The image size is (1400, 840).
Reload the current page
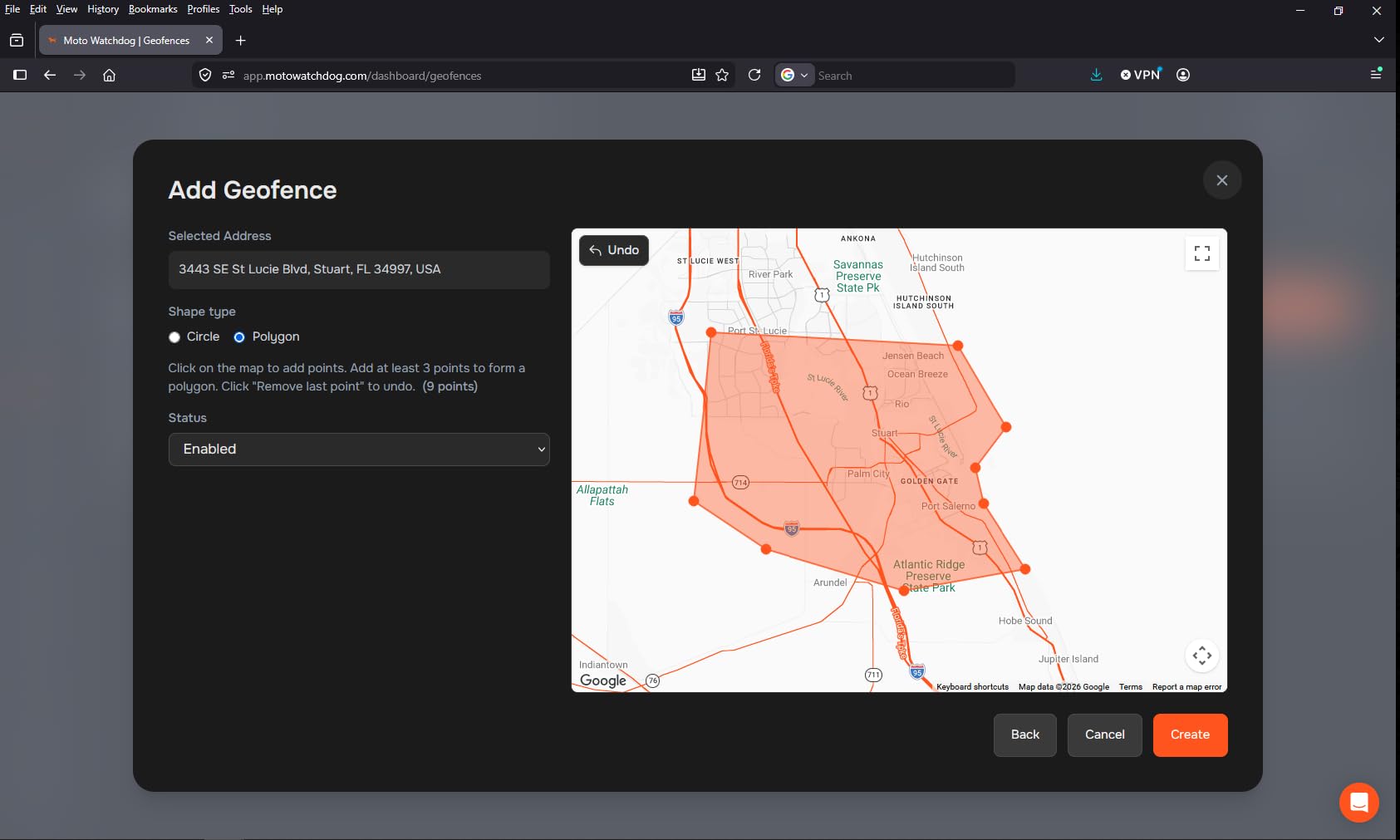coord(754,75)
